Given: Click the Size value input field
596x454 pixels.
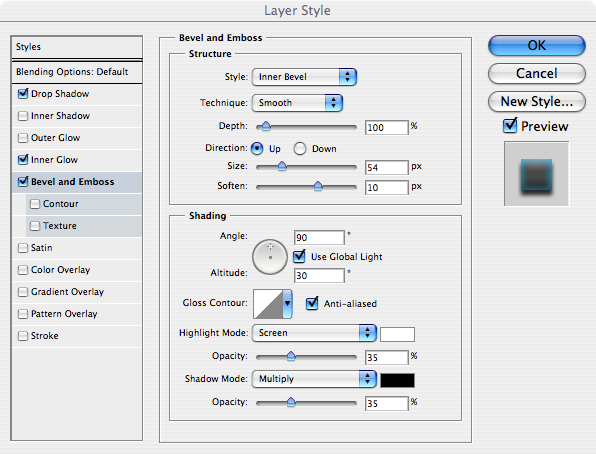Looking at the screenshot, I should click(x=387, y=167).
